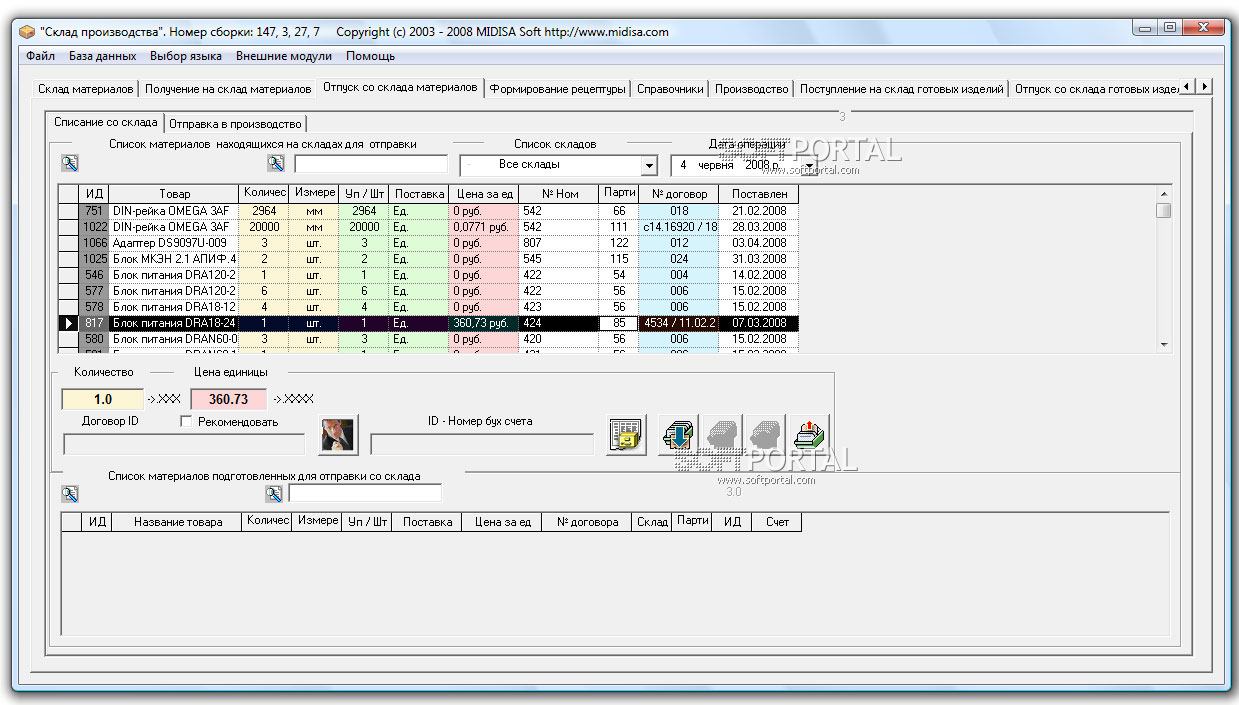Click the red up-arrow tray button
This screenshot has width=1239, height=705.
tap(809, 435)
